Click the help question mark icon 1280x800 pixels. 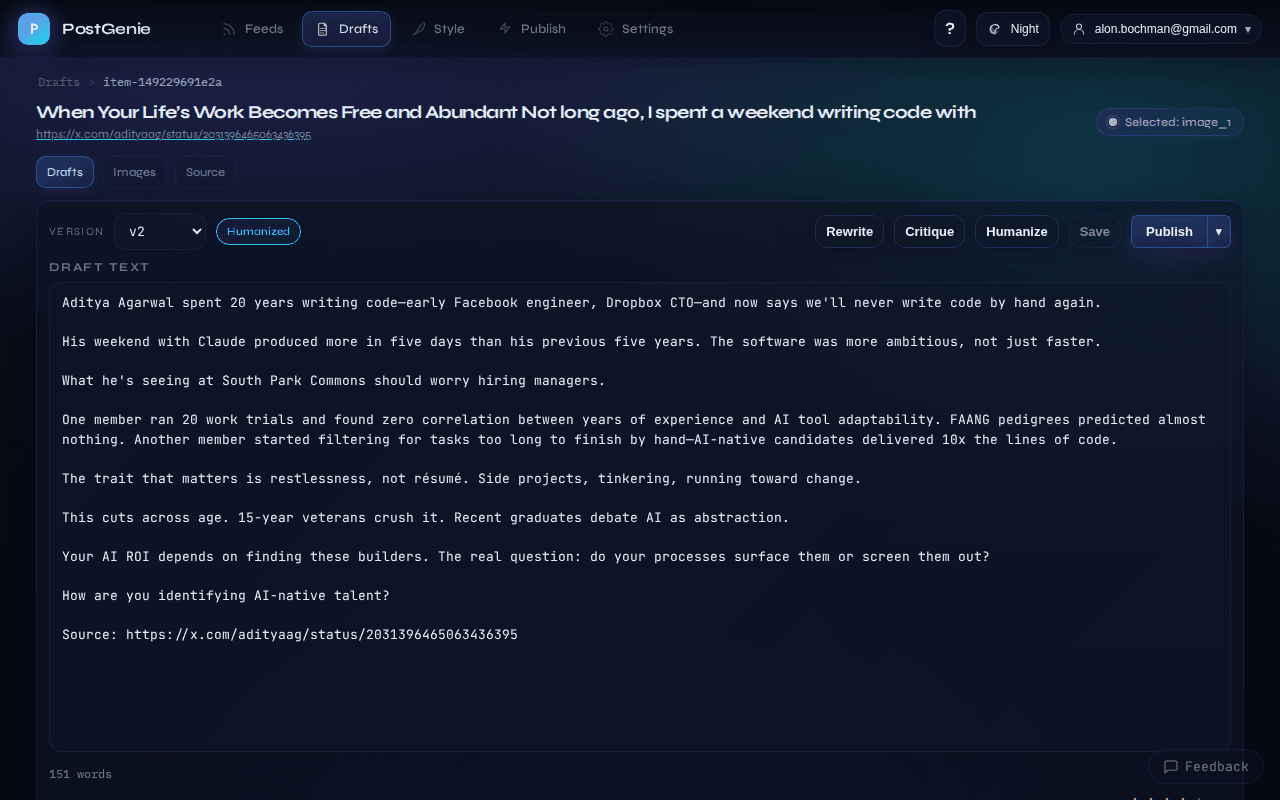pyautogui.click(x=949, y=28)
